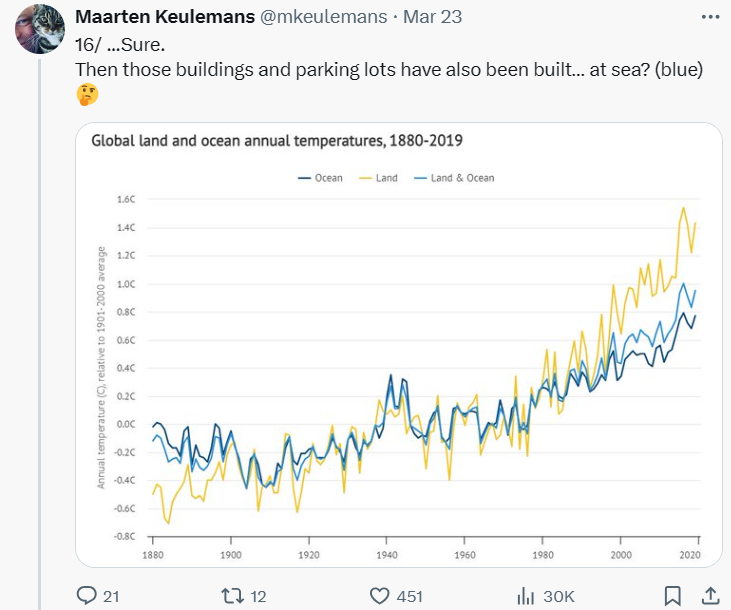Click the reply speech bubble icon

(87, 596)
